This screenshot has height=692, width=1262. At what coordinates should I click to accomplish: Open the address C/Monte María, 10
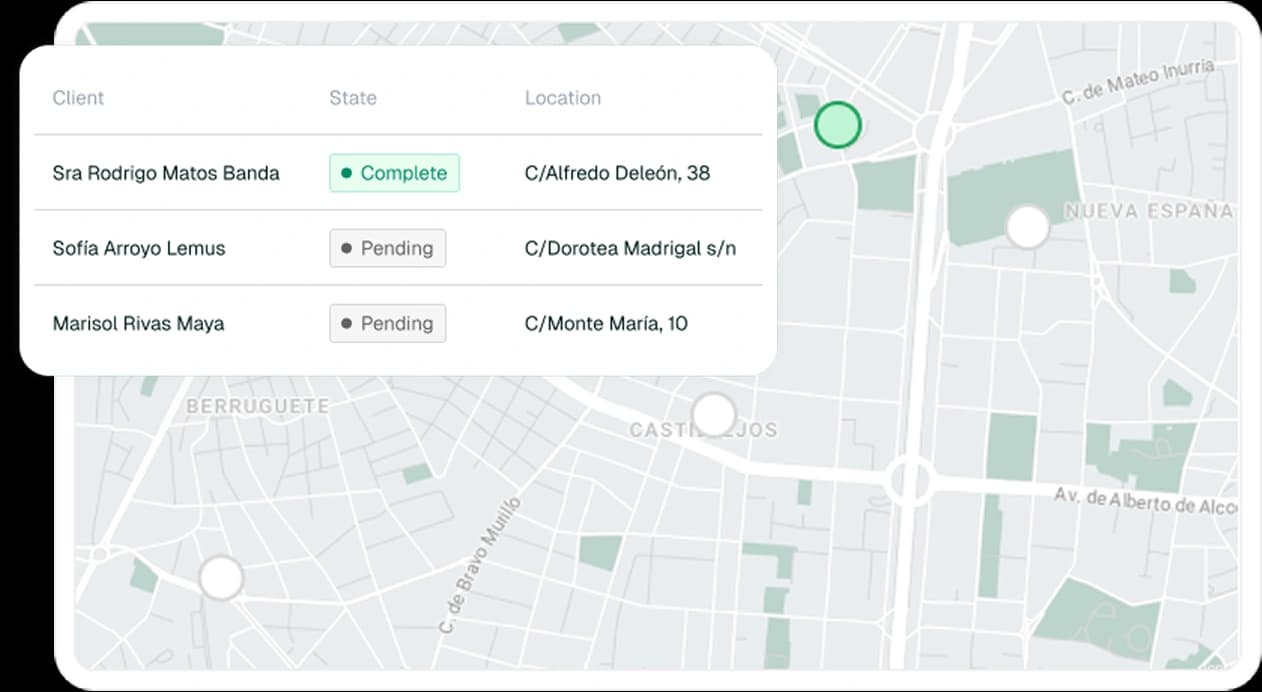607,323
